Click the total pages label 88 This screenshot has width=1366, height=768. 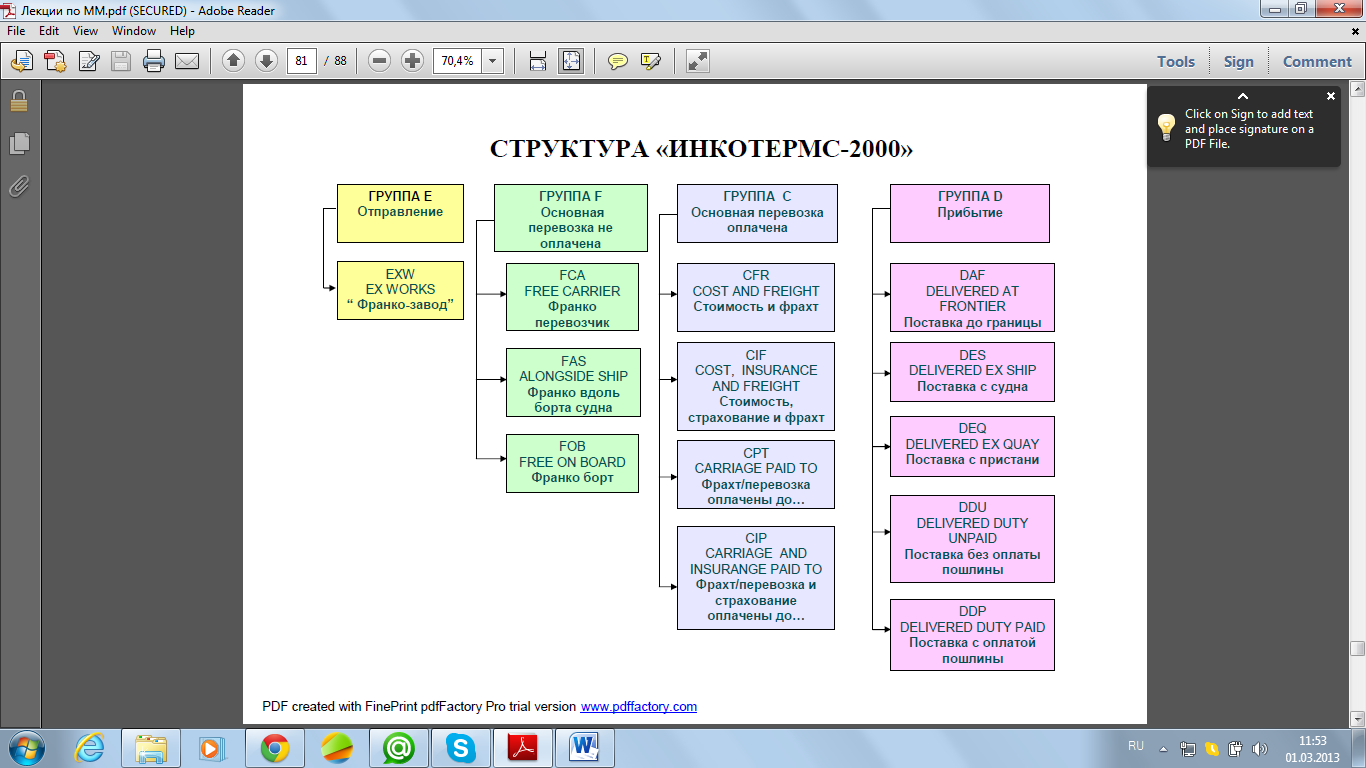click(x=341, y=61)
